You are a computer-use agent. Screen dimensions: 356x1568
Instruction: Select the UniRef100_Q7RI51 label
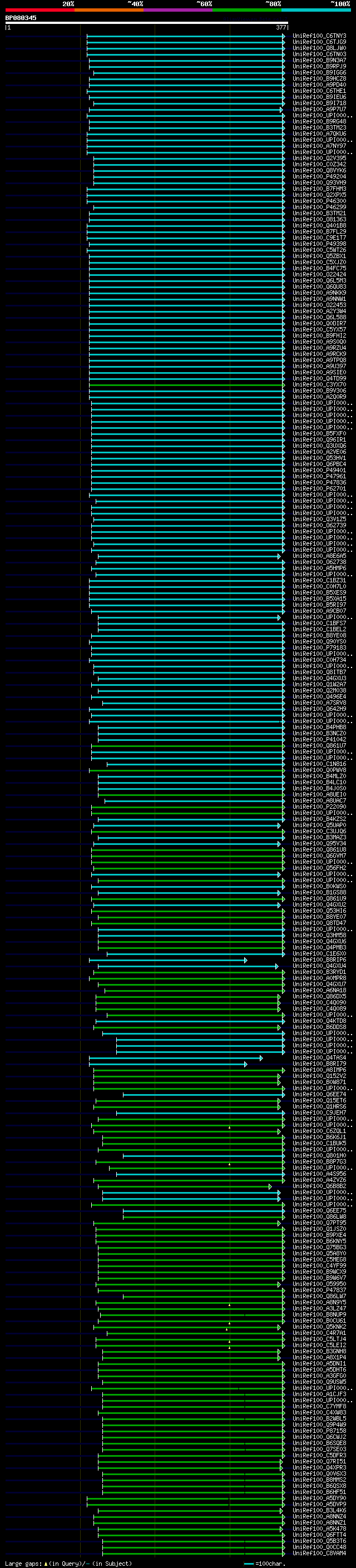point(319,1461)
